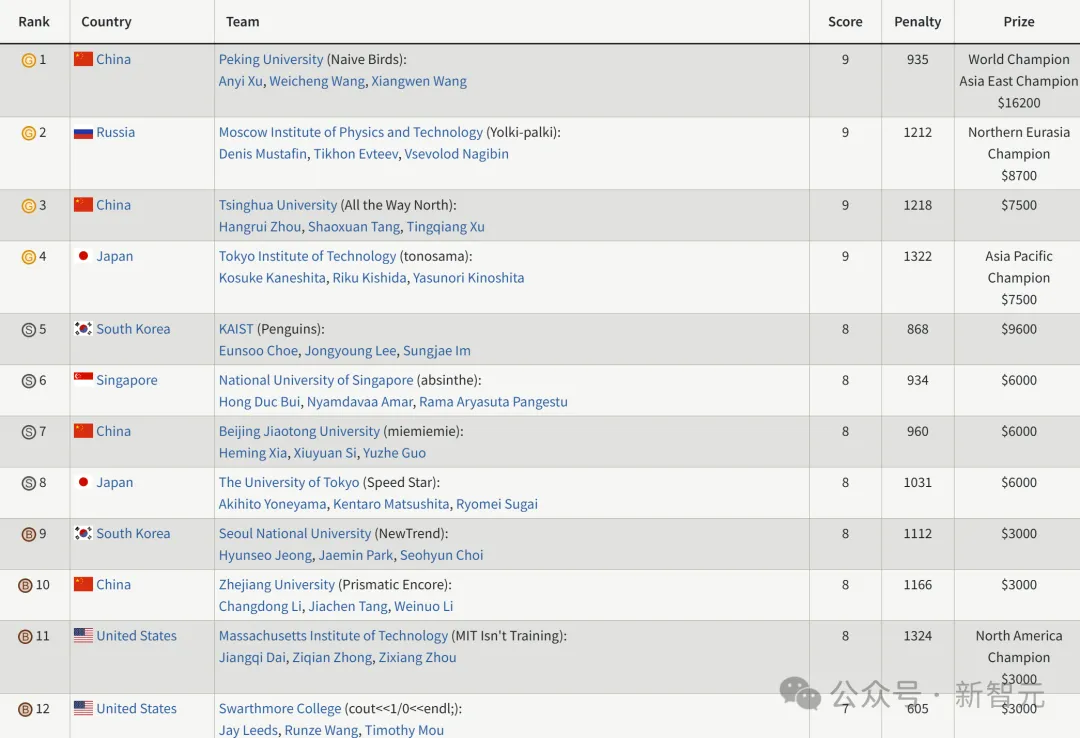Click the $9600 prize amount
The height and width of the screenshot is (738, 1080).
coord(1019,329)
